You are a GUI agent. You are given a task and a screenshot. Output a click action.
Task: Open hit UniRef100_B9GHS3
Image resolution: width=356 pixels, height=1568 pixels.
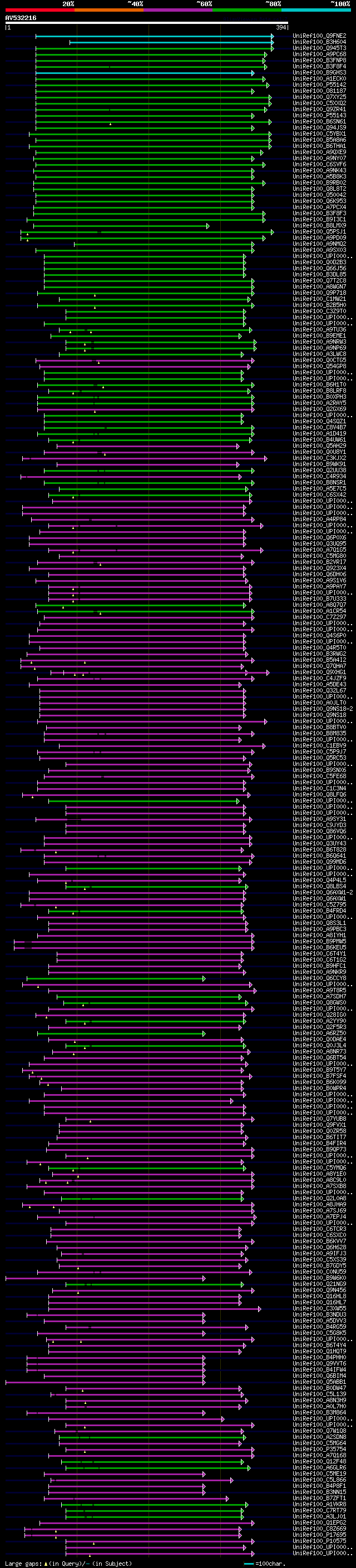pos(319,72)
